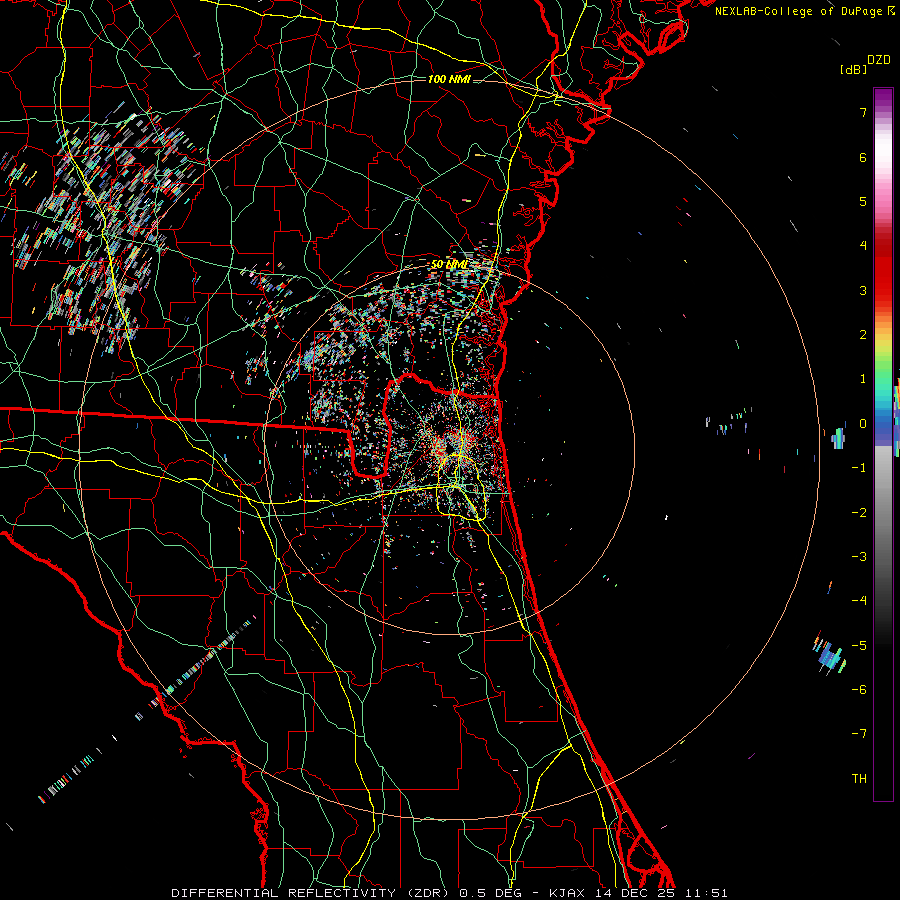Click the color scale tick value -4

point(859,601)
